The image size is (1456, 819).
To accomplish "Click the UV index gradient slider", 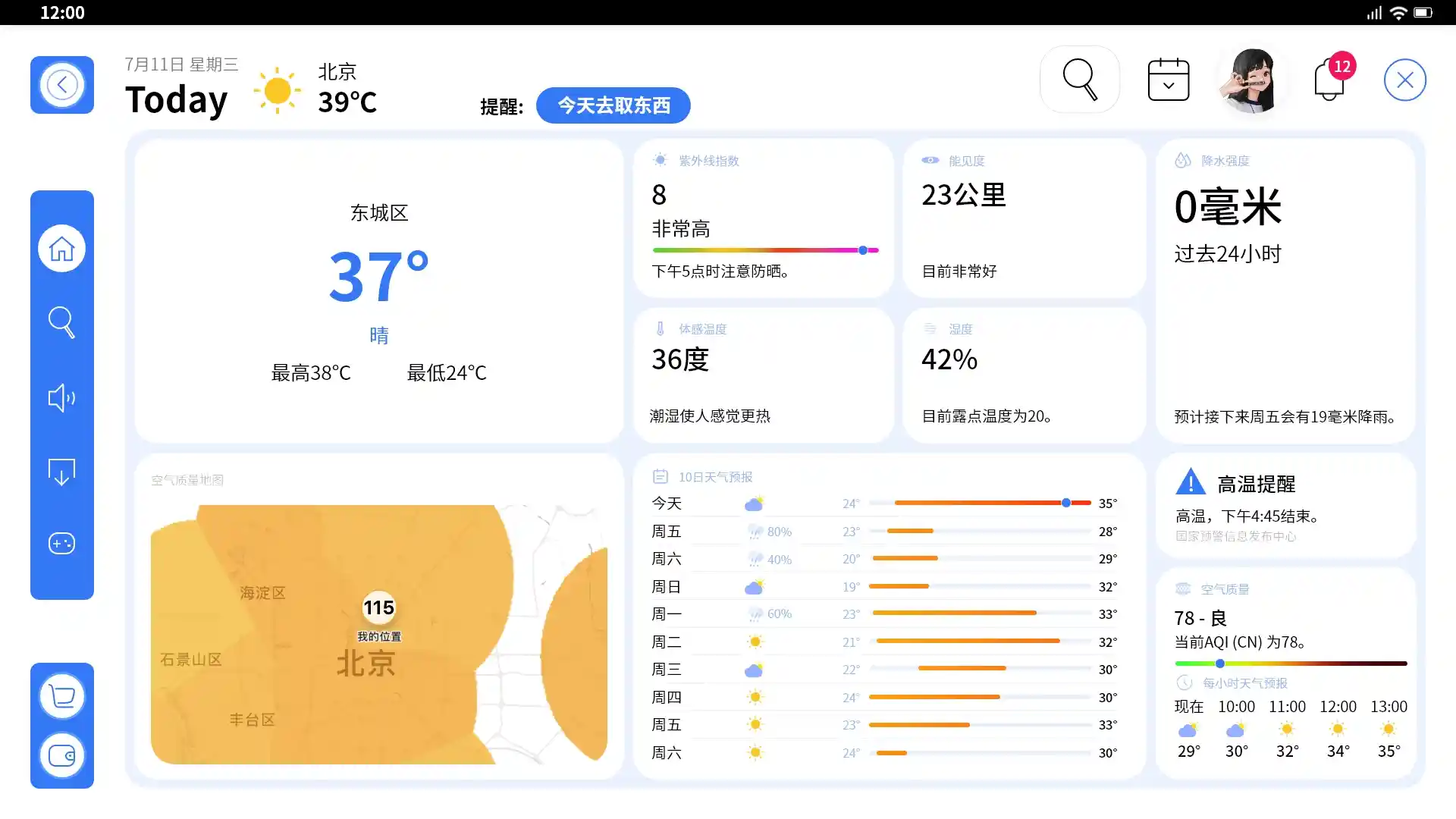I will click(765, 250).
